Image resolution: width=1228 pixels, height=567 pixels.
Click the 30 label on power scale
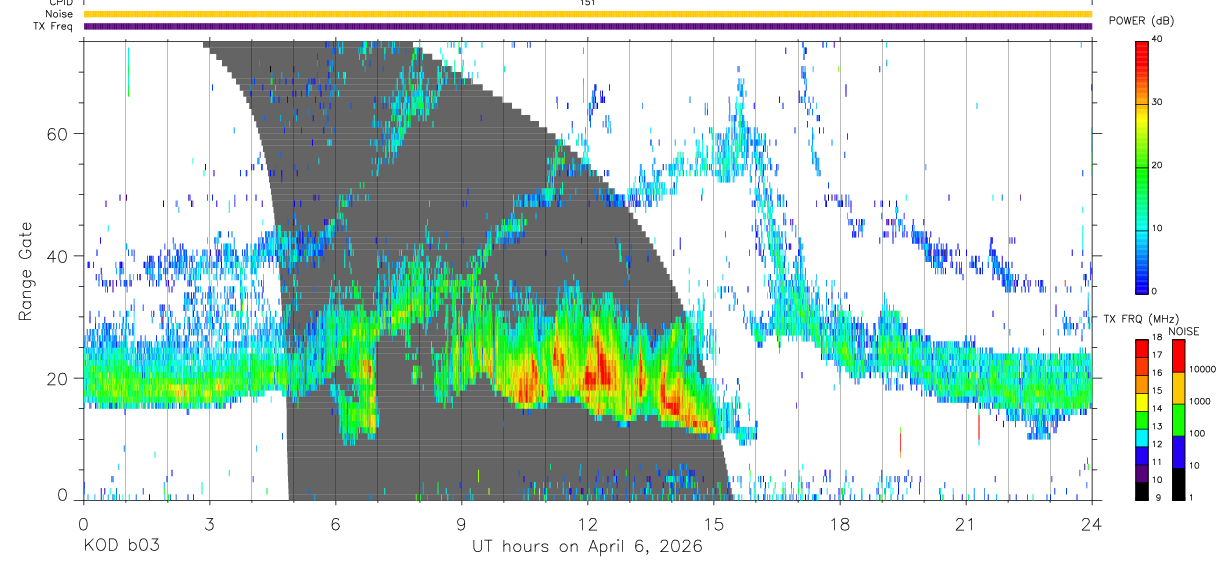point(1156,102)
